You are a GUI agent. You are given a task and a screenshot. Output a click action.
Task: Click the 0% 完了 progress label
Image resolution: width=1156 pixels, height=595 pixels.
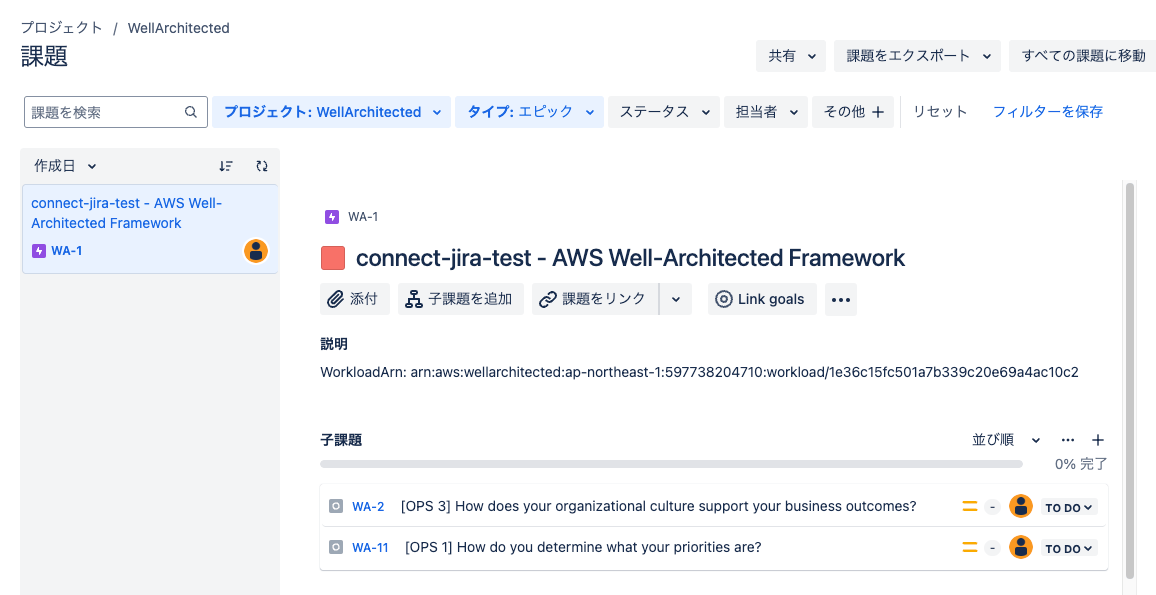[1081, 464]
